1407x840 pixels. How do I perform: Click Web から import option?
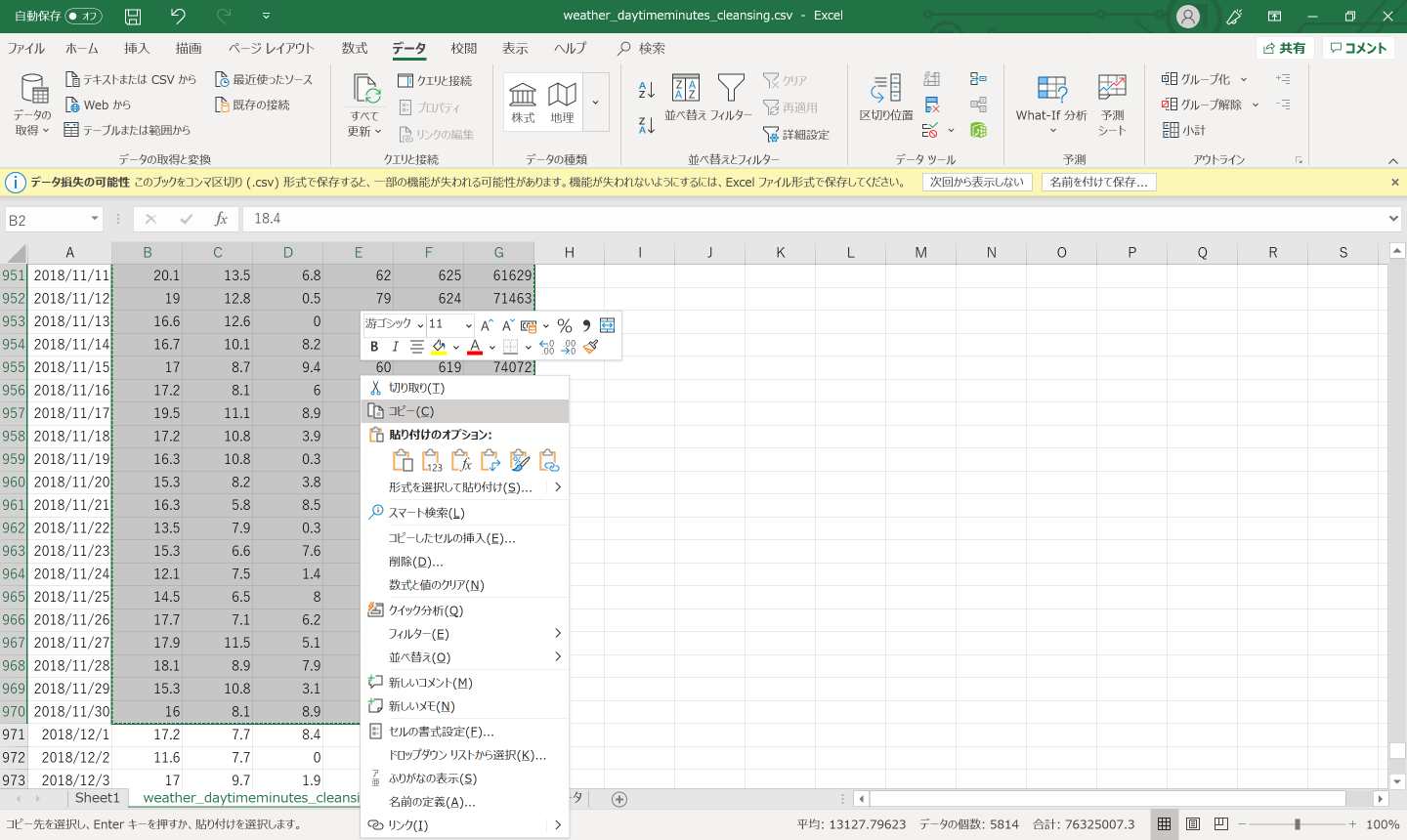coord(98,105)
